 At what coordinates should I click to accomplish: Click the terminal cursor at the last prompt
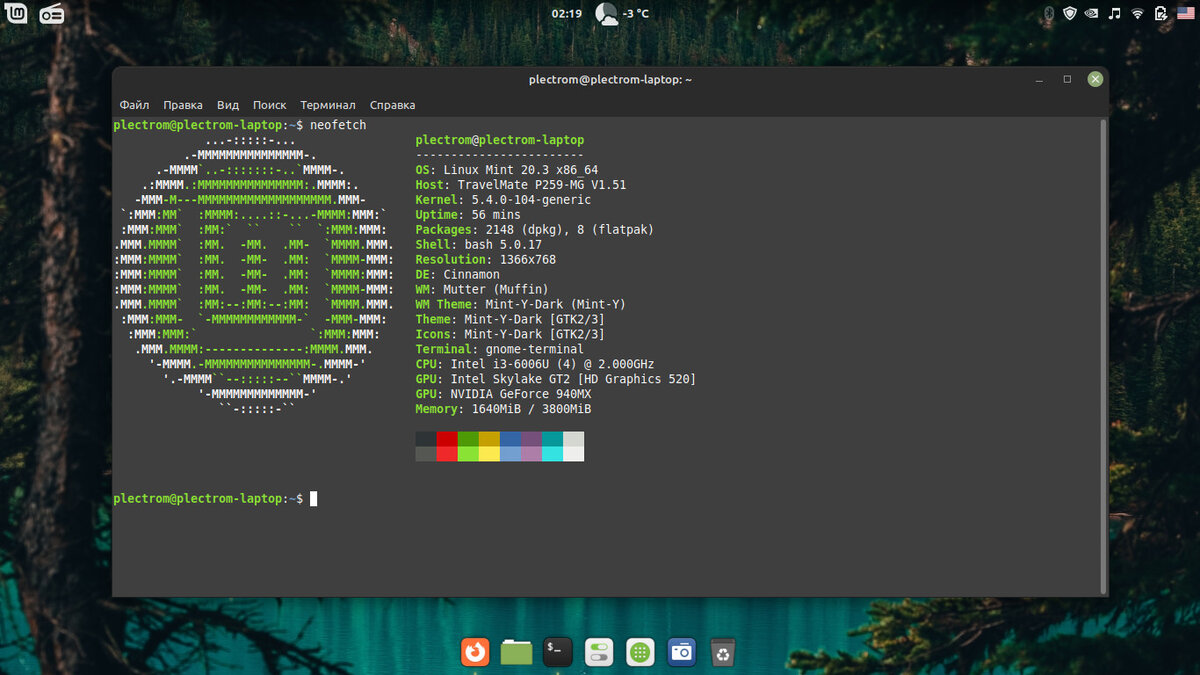pos(313,498)
